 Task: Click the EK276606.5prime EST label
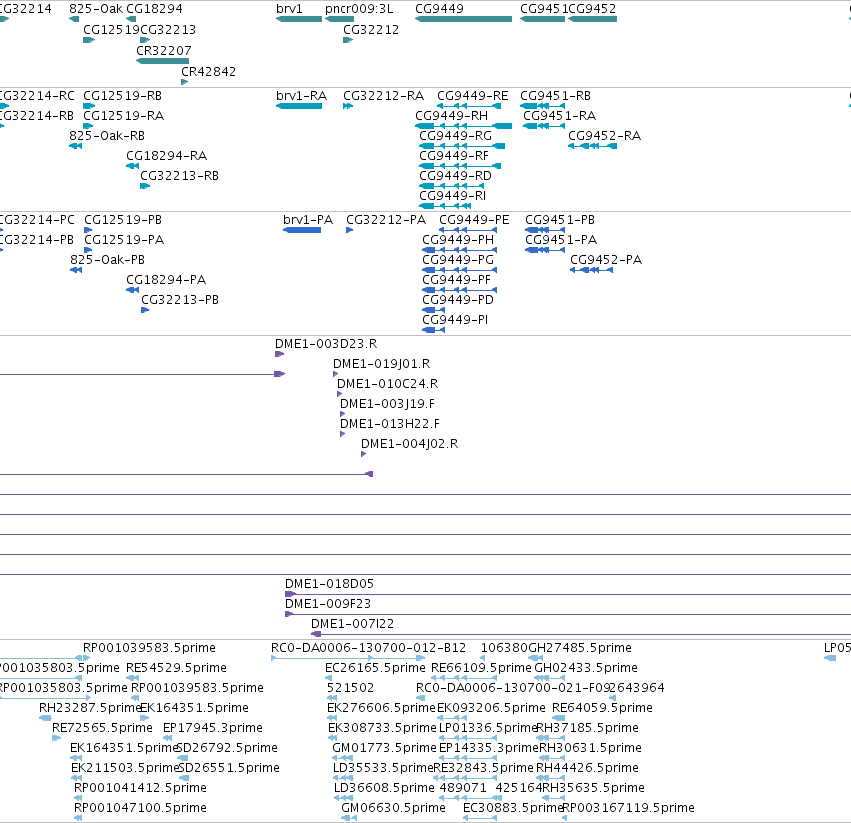tap(381, 708)
